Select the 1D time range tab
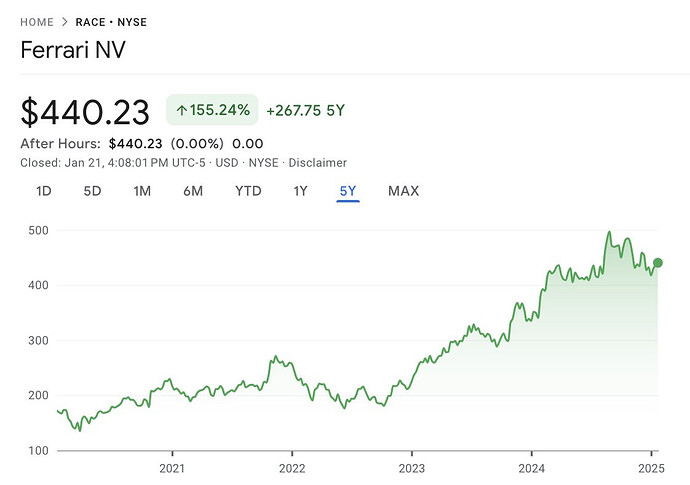 tap(44, 191)
